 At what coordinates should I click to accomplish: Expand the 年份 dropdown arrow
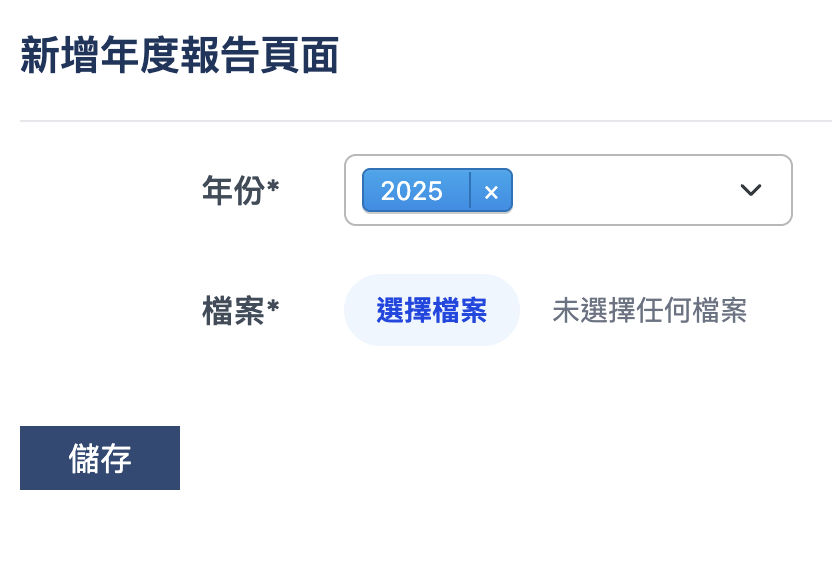point(751,190)
